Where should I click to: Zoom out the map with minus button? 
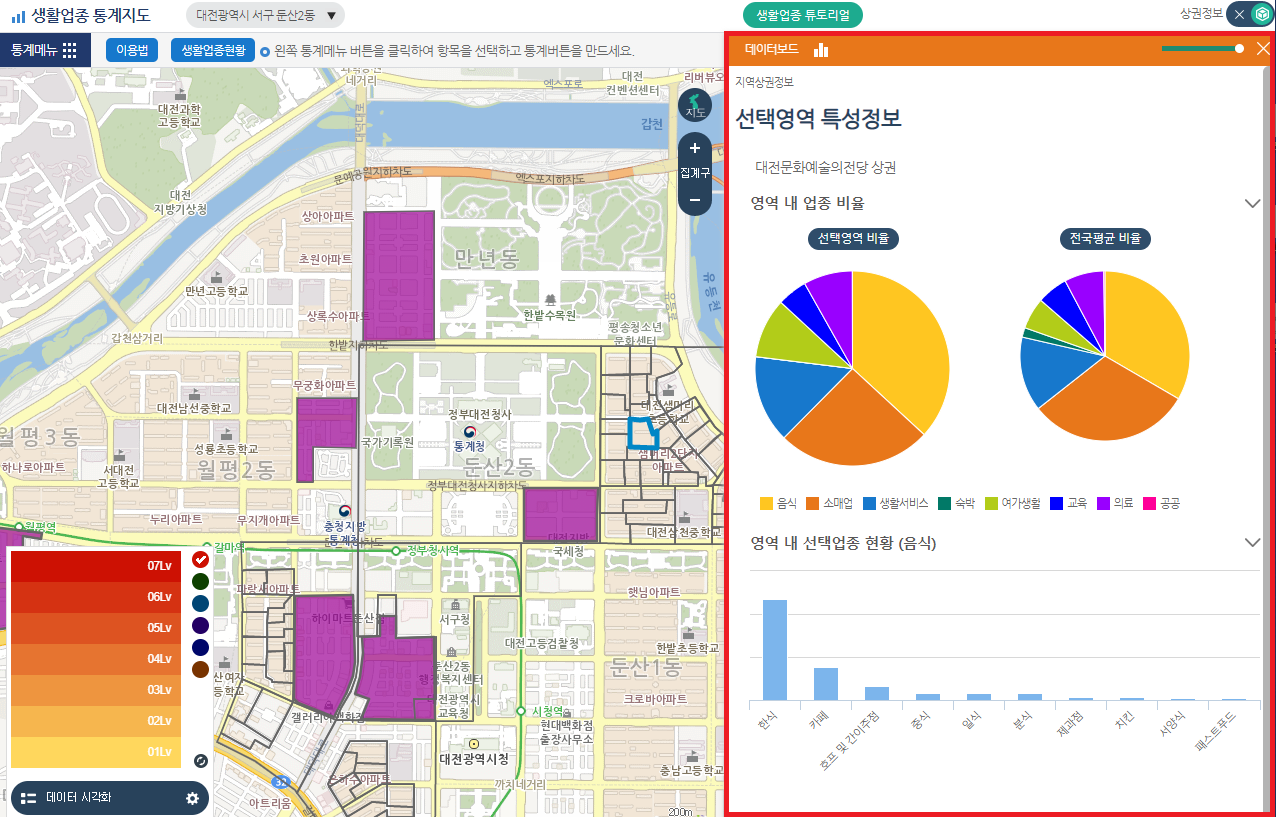(695, 199)
